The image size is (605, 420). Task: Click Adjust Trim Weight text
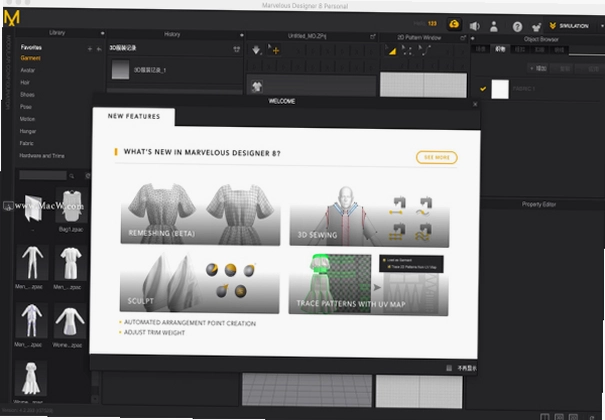tap(154, 332)
